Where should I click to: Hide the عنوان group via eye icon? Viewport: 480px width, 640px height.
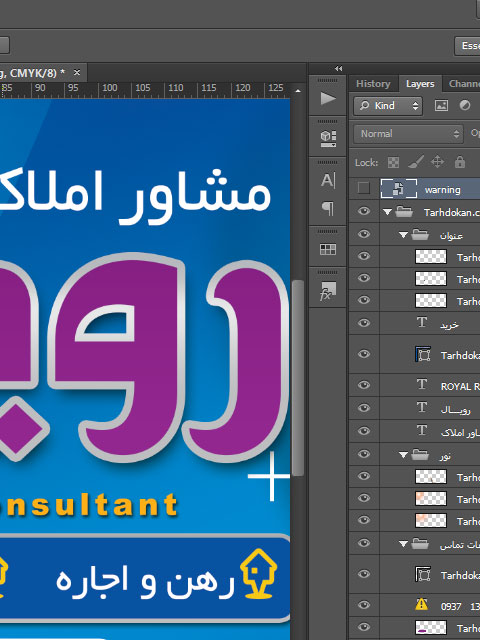tap(364, 234)
